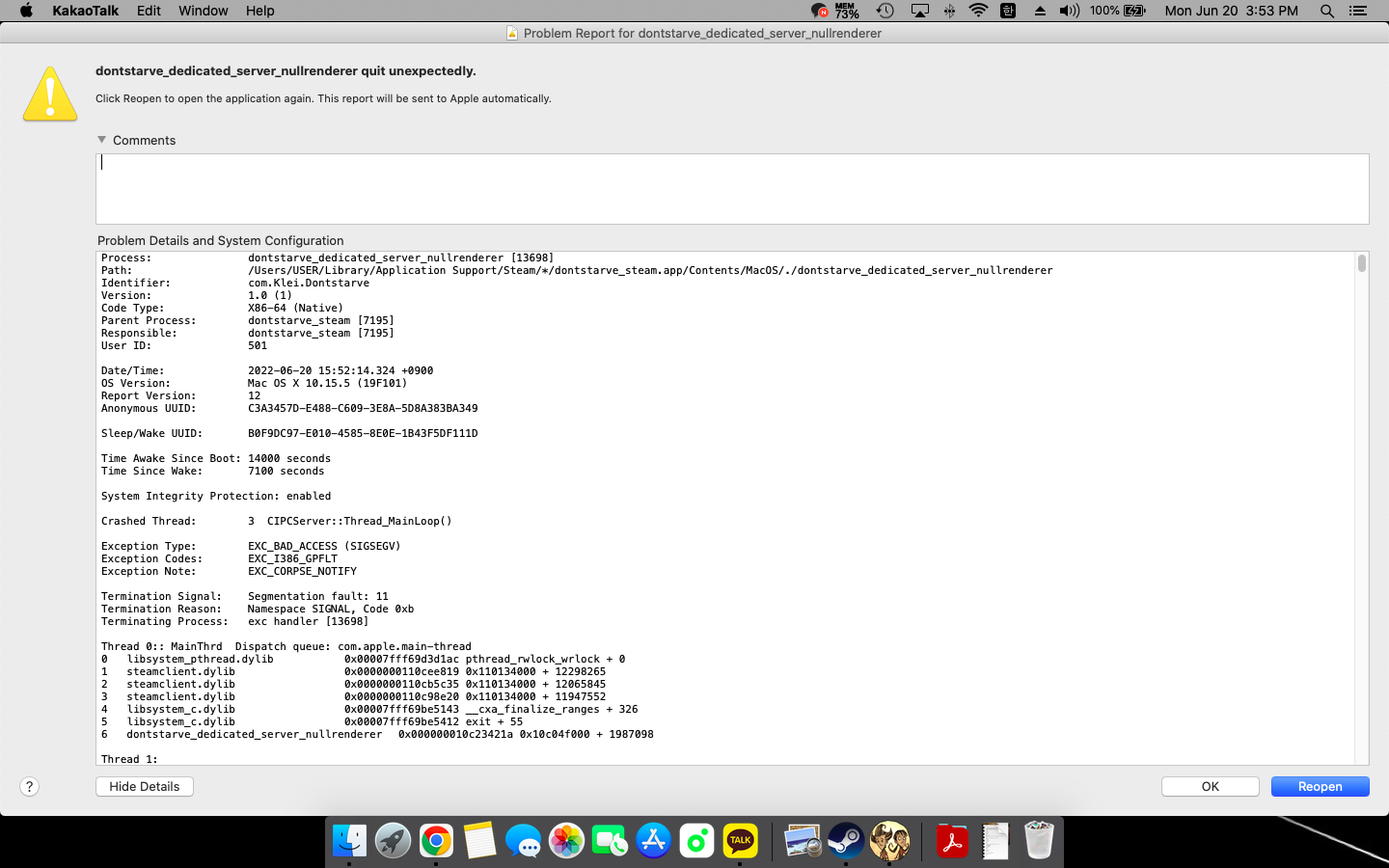Image resolution: width=1389 pixels, height=868 pixels.
Task: Click inside the Comments text field
Action: click(x=732, y=189)
